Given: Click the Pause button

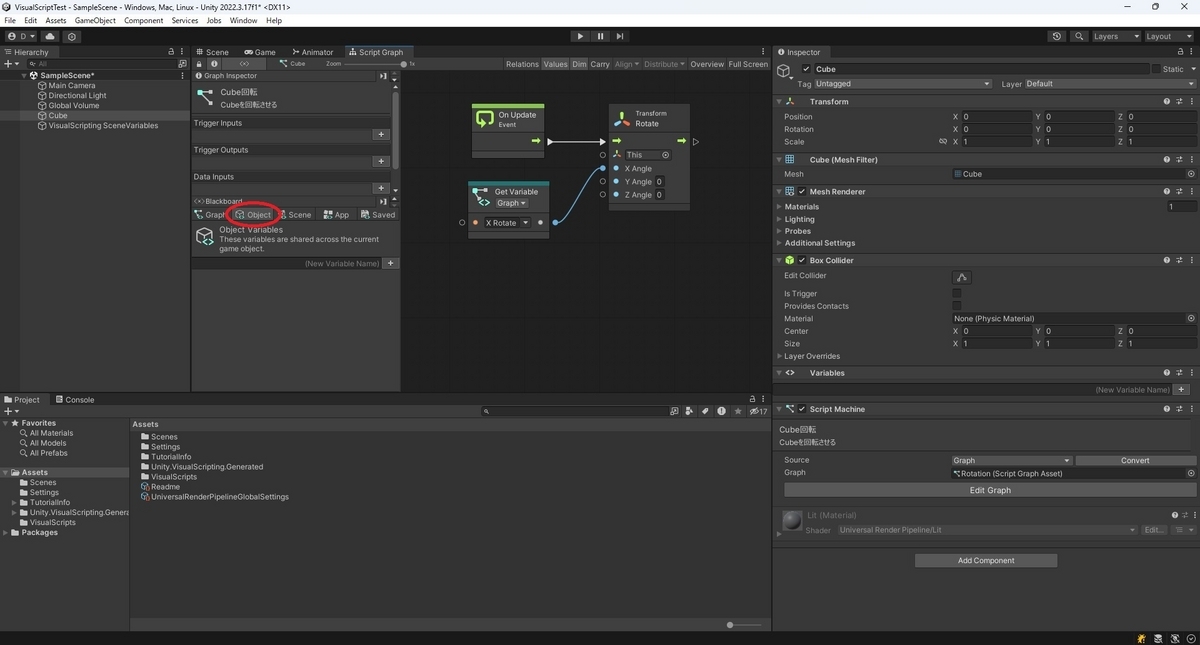Looking at the screenshot, I should [x=600, y=36].
